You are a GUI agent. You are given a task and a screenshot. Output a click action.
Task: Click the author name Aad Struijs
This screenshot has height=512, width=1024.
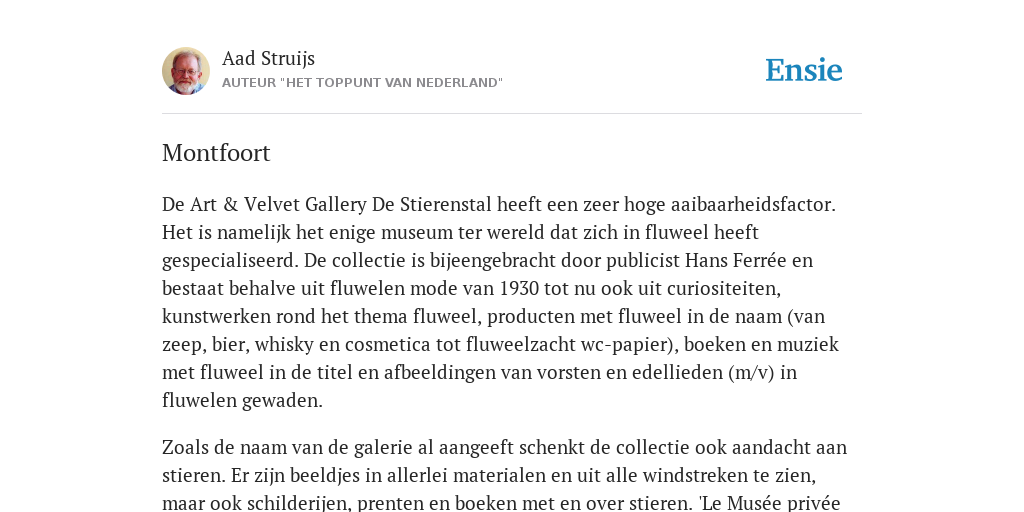268,58
